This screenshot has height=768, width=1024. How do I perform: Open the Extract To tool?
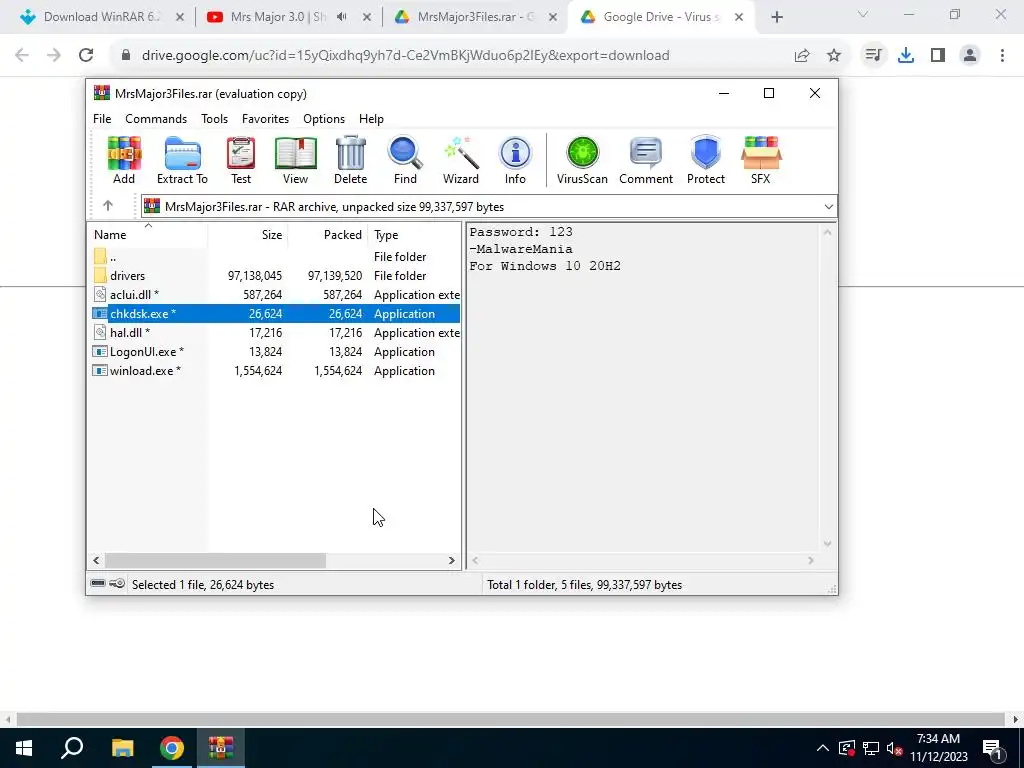pos(182,161)
